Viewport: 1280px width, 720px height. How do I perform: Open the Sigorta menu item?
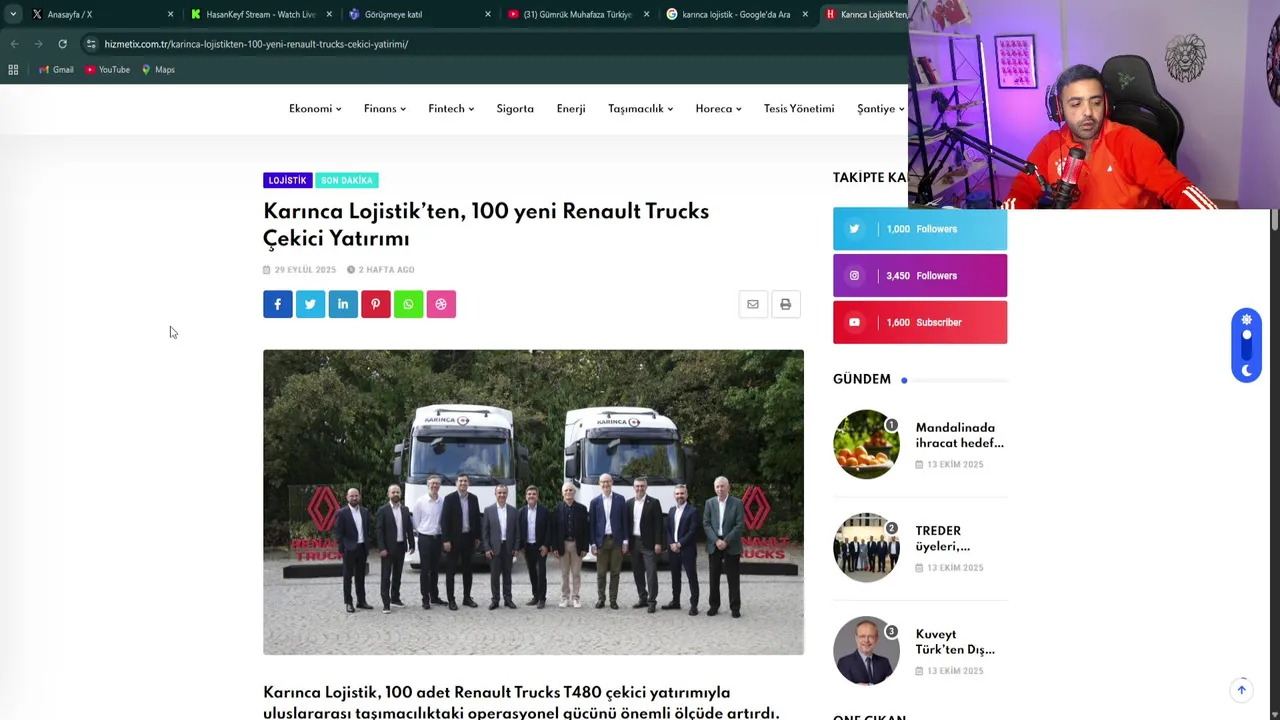tap(515, 108)
